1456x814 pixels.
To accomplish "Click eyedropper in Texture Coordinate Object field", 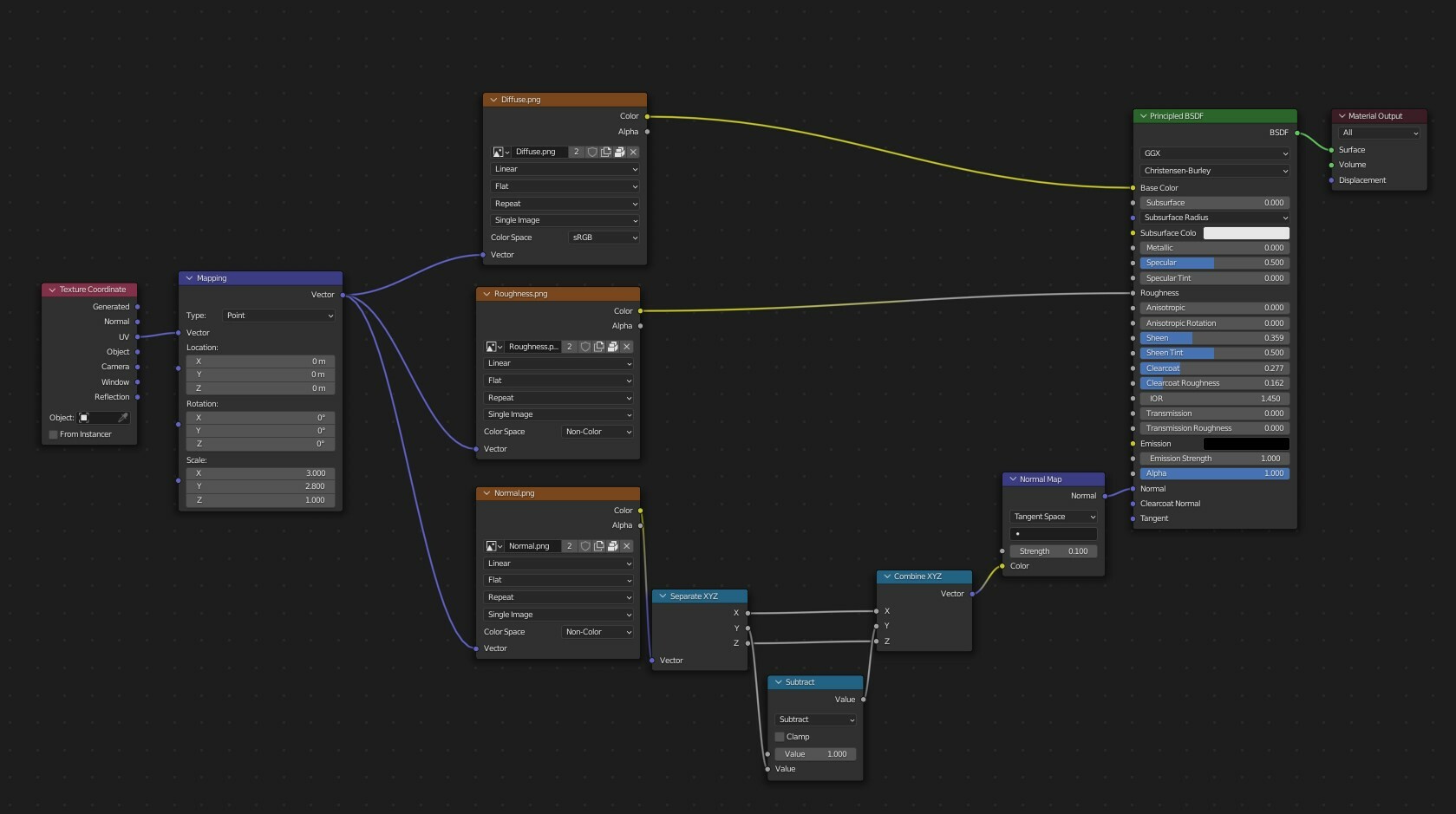I will 122,418.
